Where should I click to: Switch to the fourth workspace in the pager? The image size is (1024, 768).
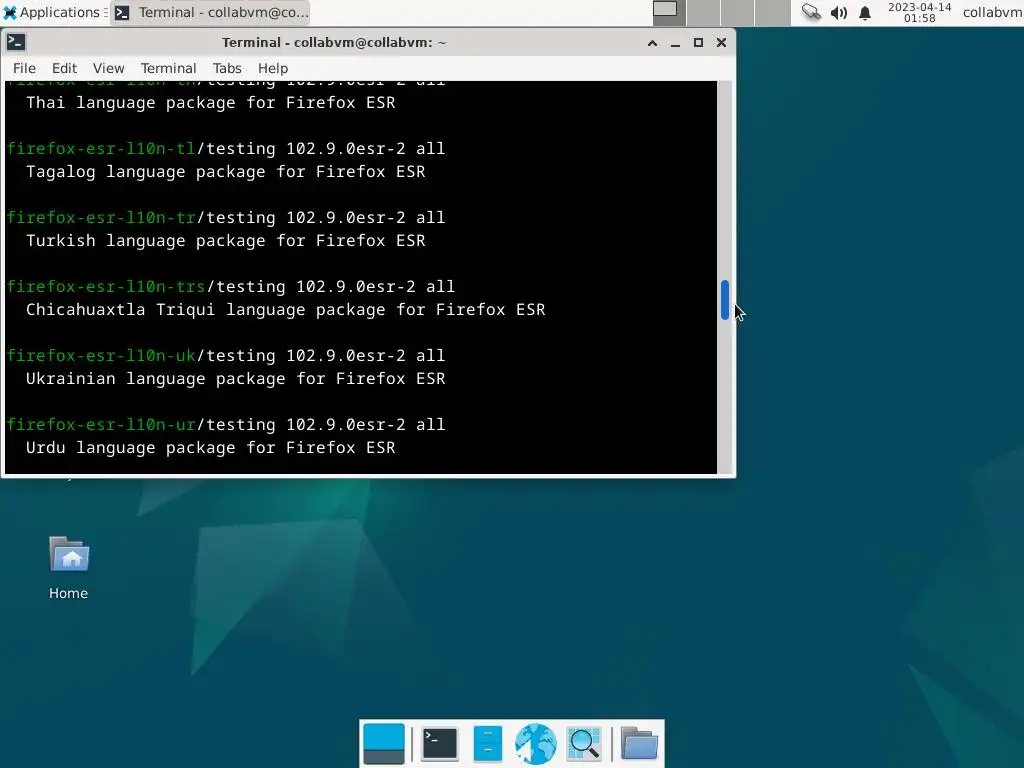click(x=772, y=12)
